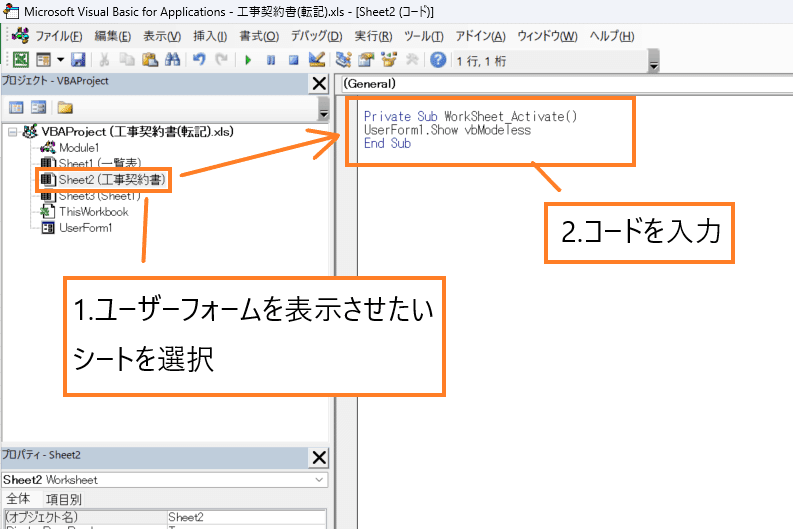The height and width of the screenshot is (529, 793).
Task: Click the Reset stop icon
Action: [293, 60]
